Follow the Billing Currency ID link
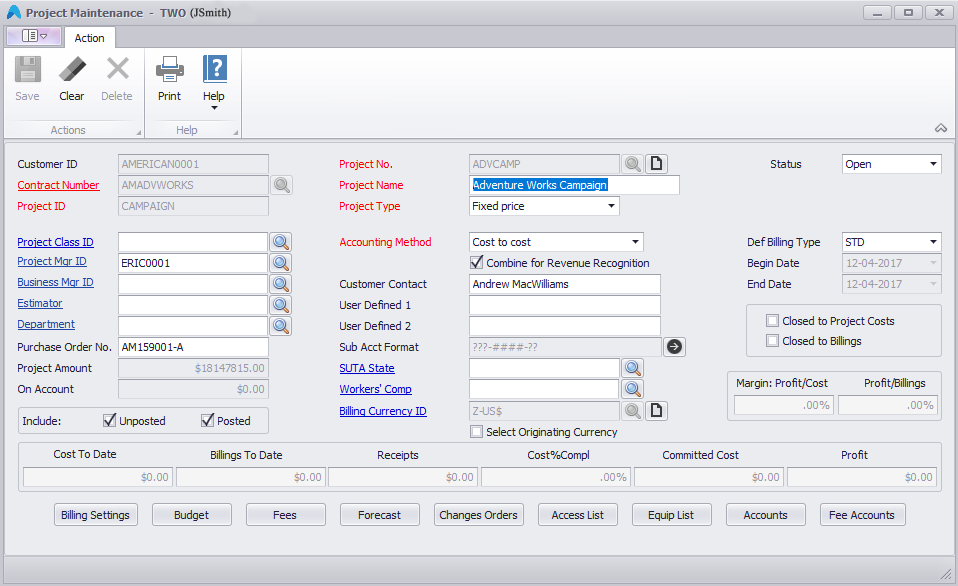 coord(382,411)
